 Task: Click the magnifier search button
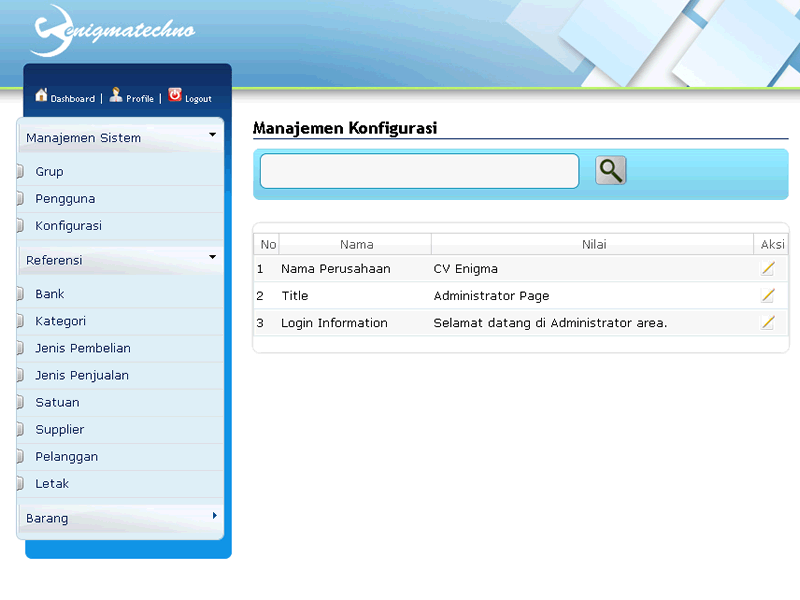coord(610,170)
